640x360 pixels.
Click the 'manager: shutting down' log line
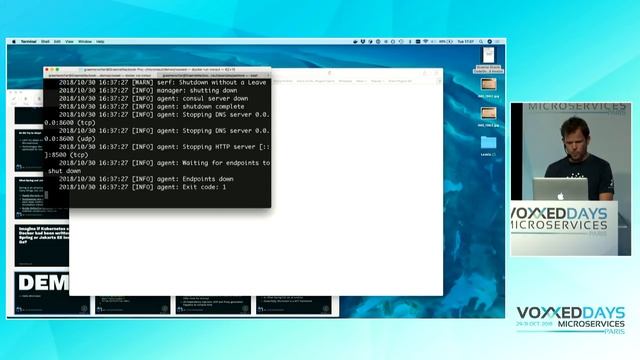pyautogui.click(x=148, y=91)
